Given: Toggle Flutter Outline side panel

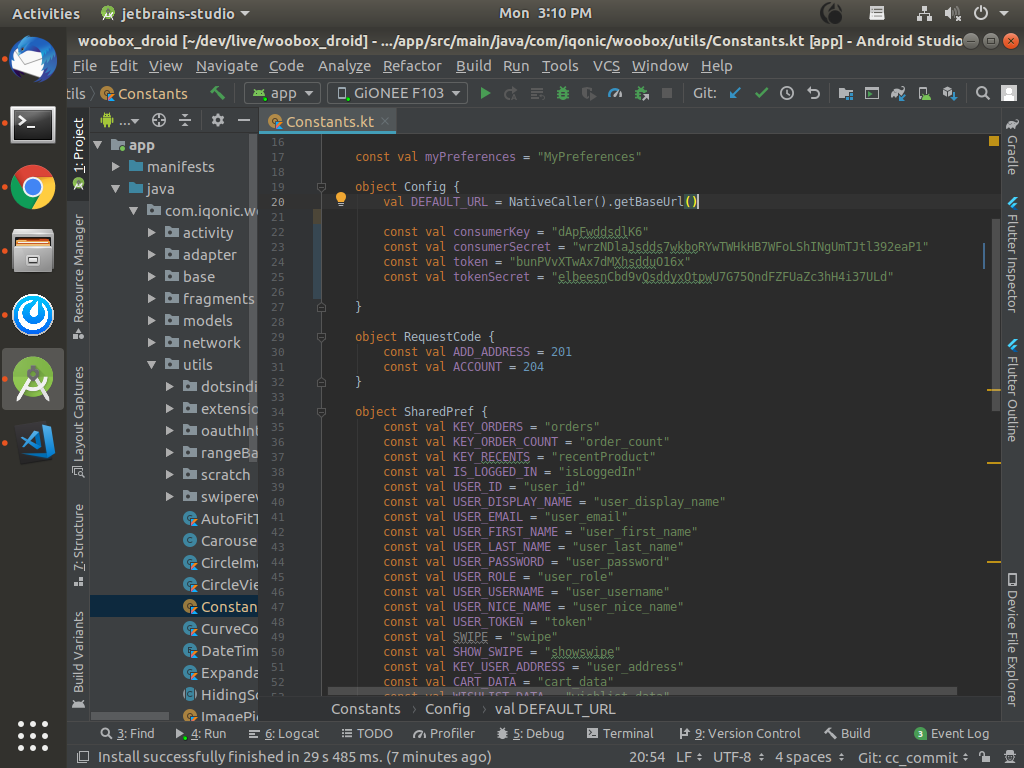Looking at the screenshot, I should click(1012, 391).
